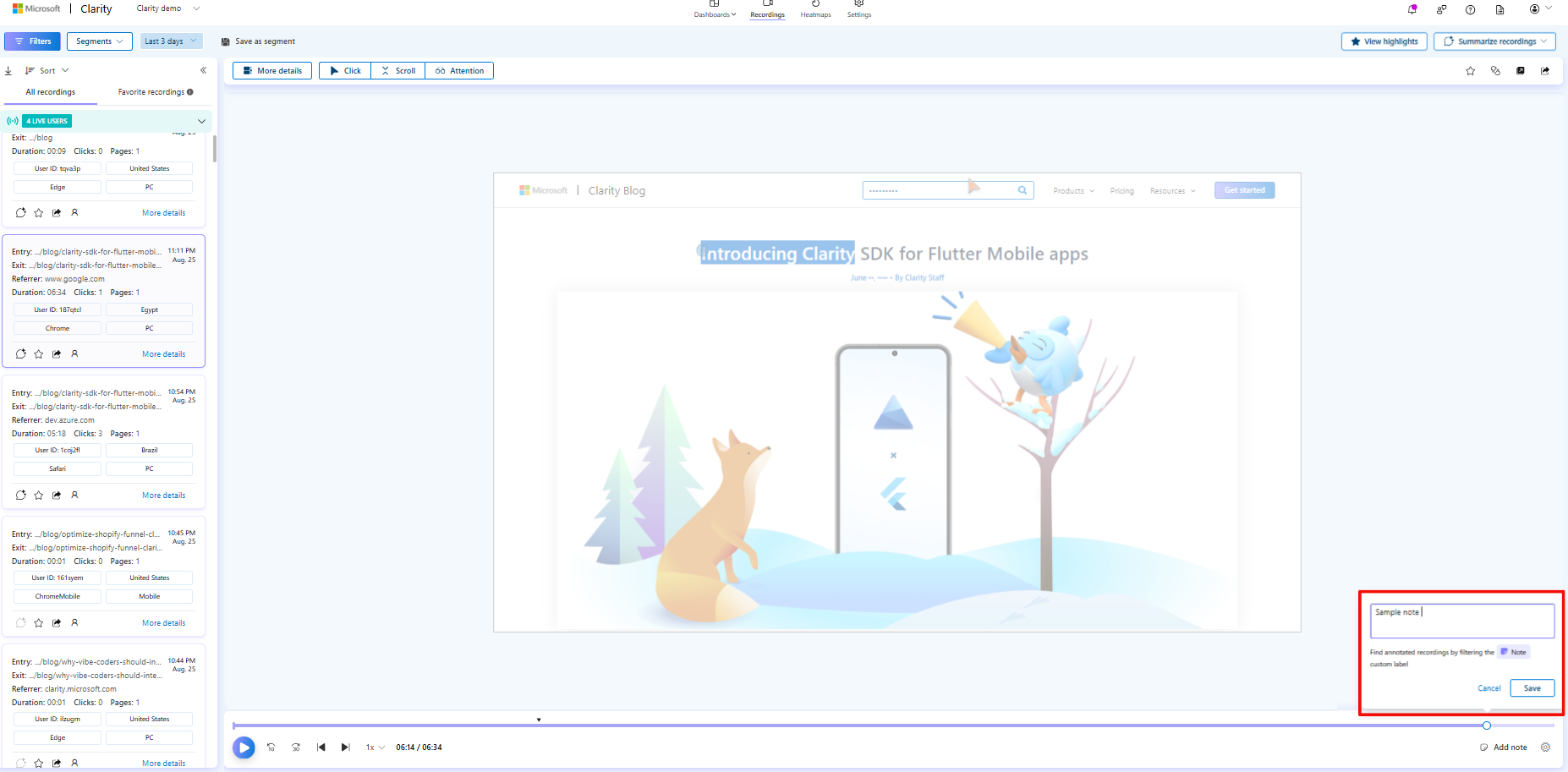
Task: Play the recording
Action: click(244, 747)
